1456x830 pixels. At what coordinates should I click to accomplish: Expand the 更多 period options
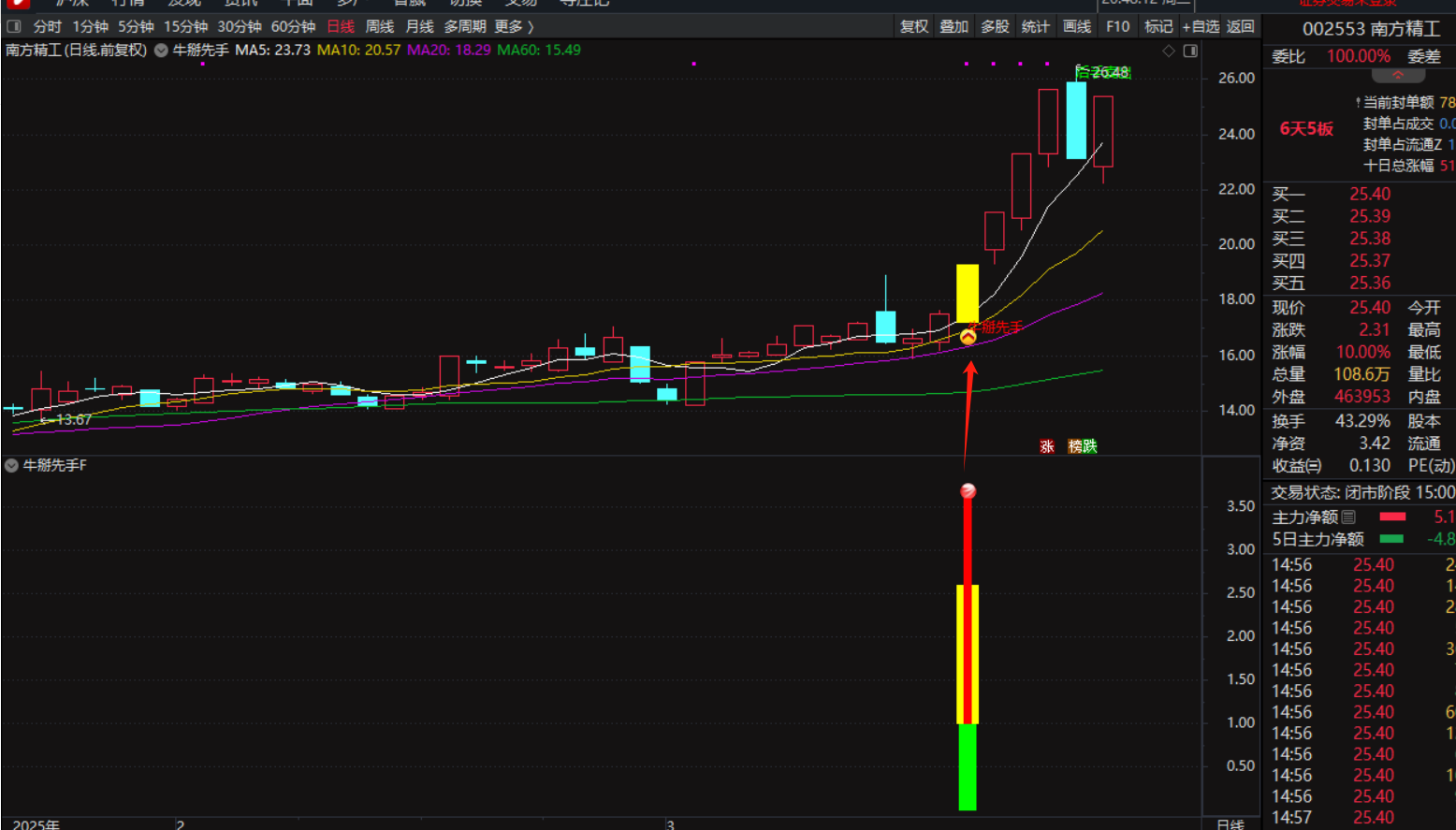513,26
